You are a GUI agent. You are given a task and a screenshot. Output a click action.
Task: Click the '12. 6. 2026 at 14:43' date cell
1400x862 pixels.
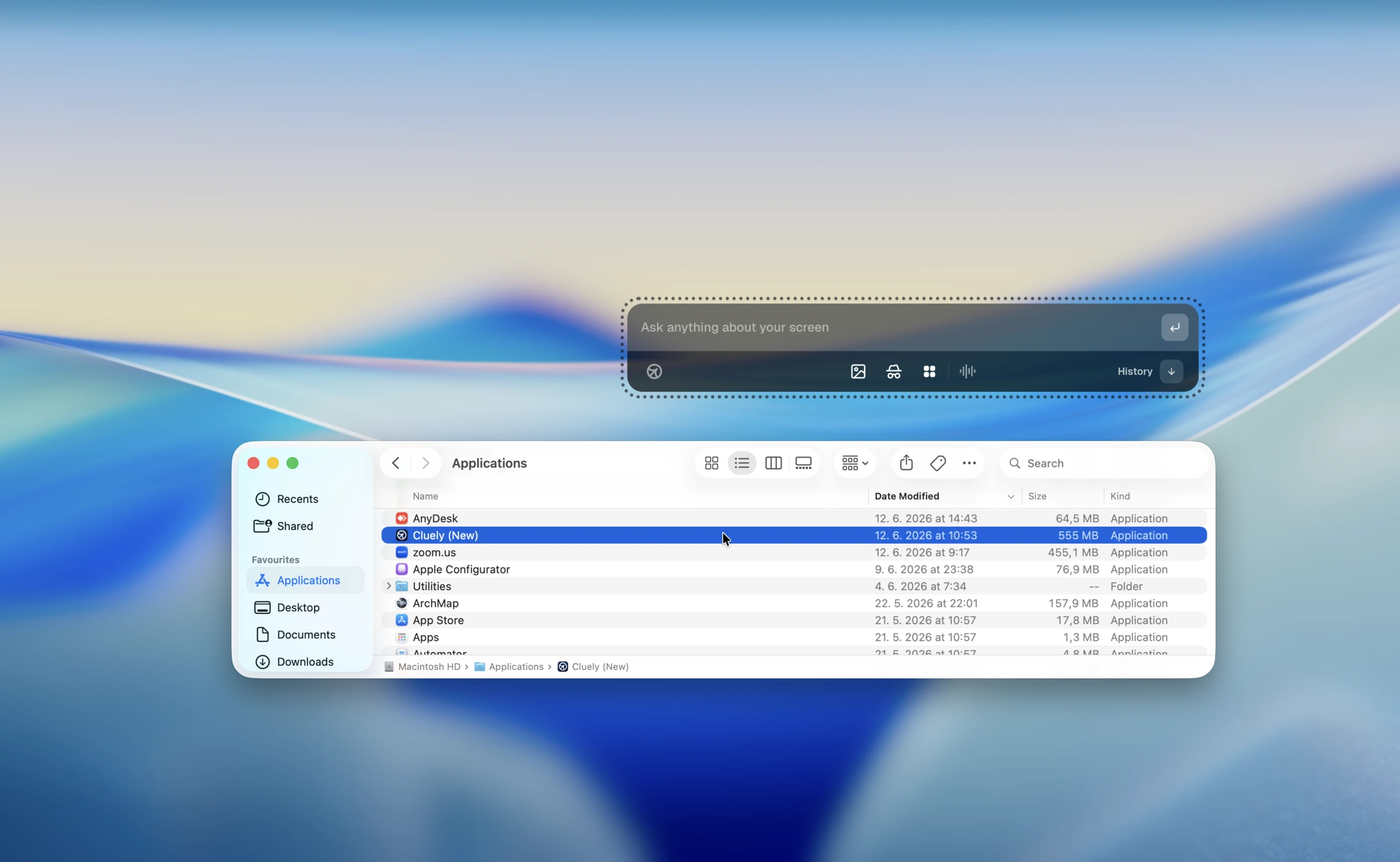(925, 518)
